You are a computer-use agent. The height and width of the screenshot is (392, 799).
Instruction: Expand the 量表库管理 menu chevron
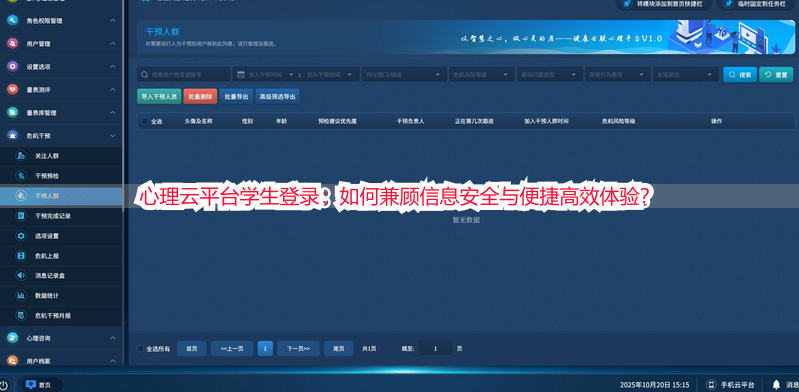pos(113,113)
